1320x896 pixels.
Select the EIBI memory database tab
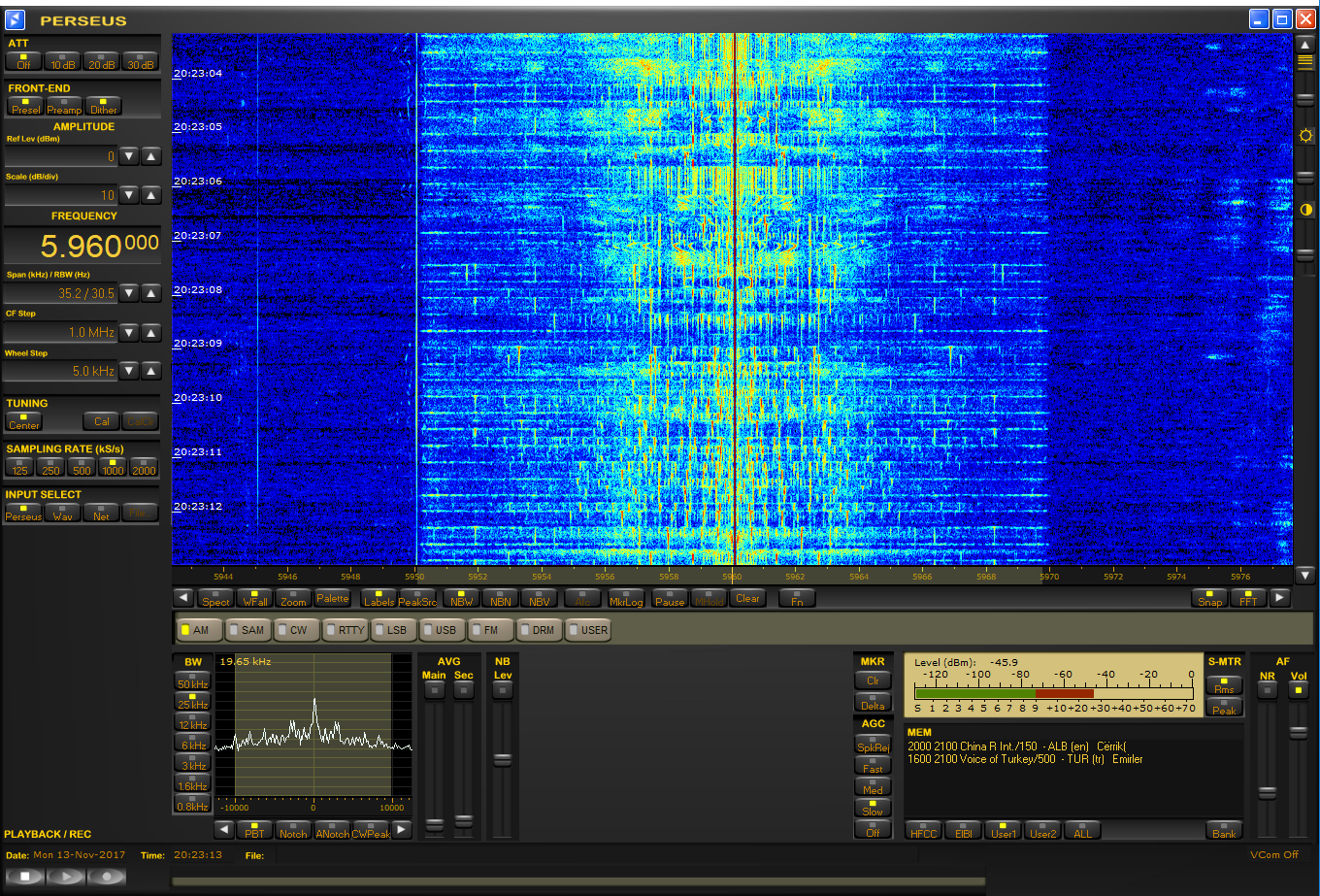pos(963,830)
